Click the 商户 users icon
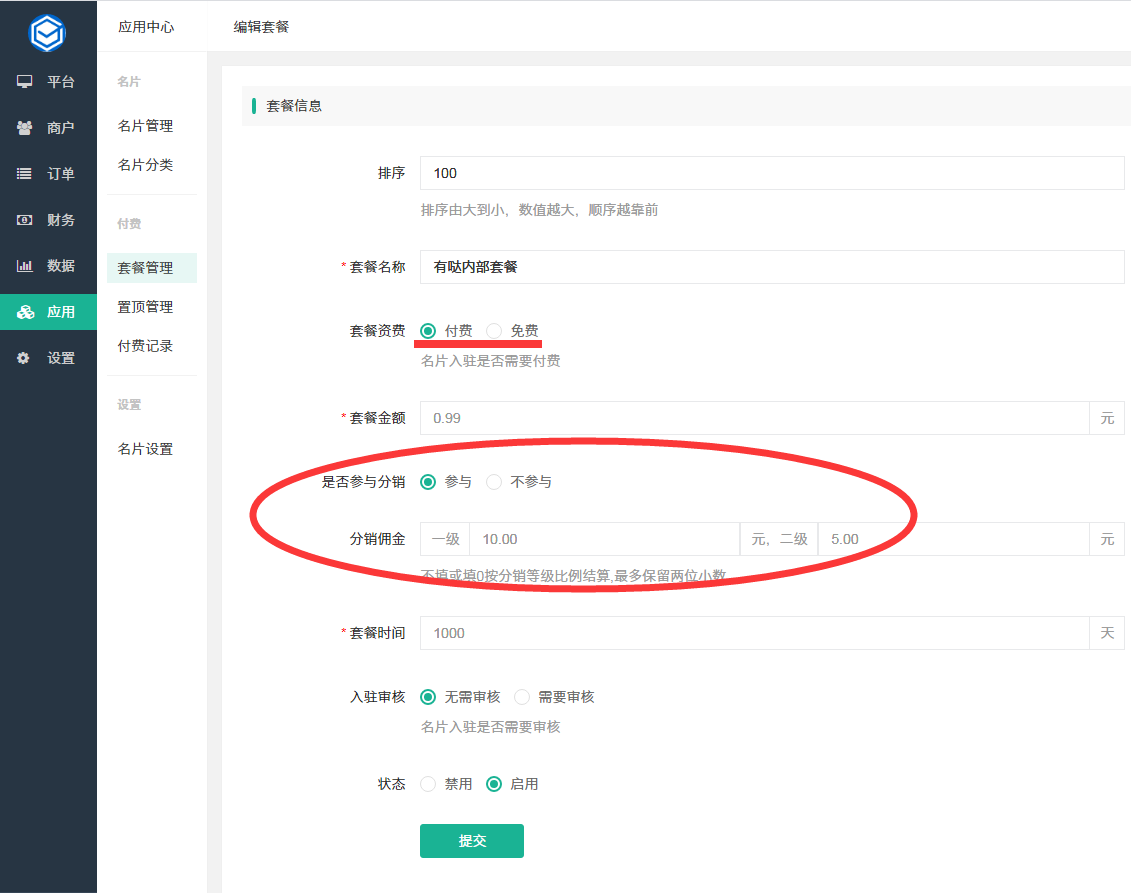 coord(25,128)
